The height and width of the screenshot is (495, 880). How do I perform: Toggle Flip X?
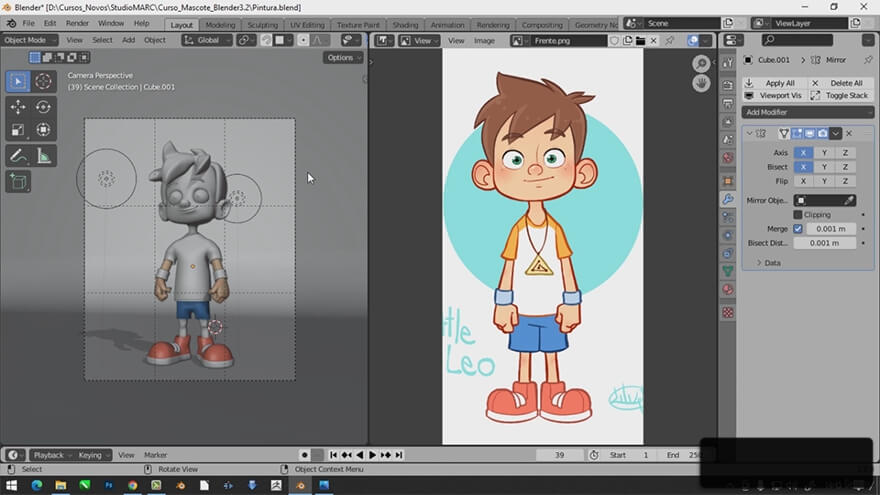click(803, 181)
